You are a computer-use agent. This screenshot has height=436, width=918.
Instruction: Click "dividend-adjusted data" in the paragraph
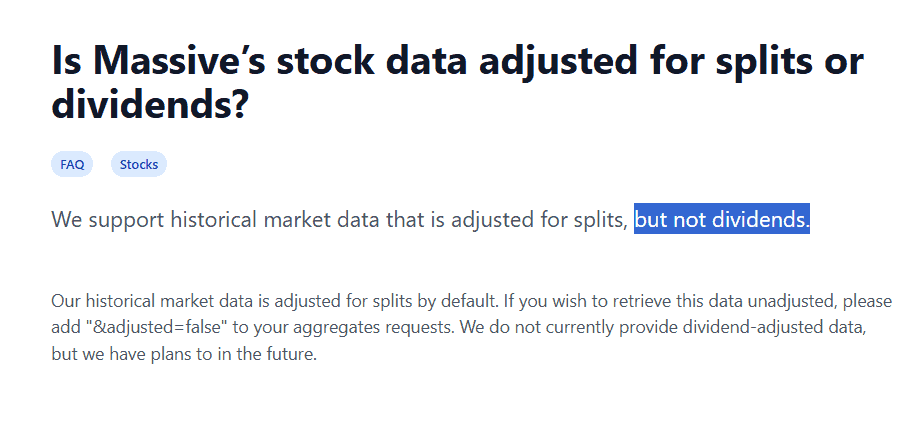[x=787, y=328]
